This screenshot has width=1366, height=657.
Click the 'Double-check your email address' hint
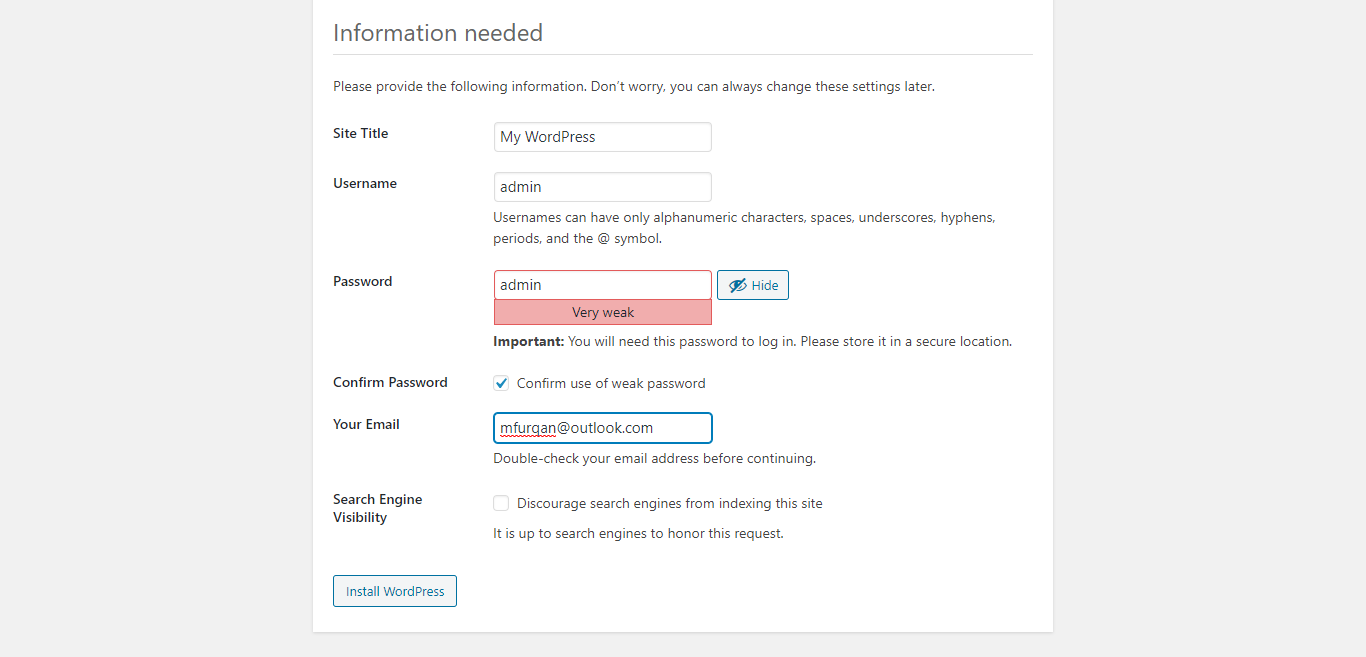click(654, 459)
